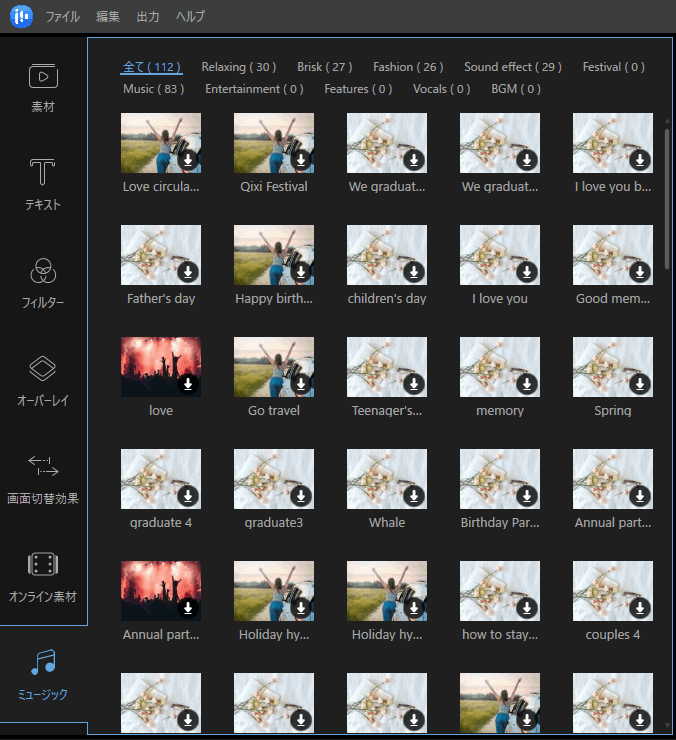This screenshot has height=740, width=676.
Task: Open the ファイル menu
Action: (x=63, y=16)
